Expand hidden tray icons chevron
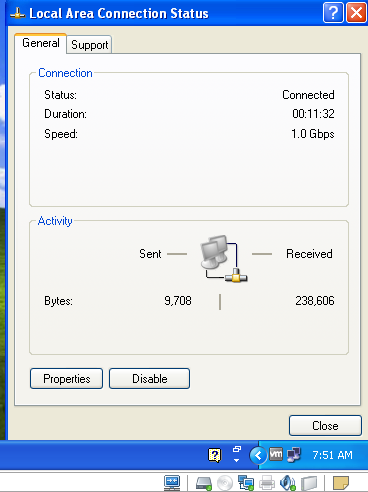The width and height of the screenshot is (368, 492). [258, 455]
